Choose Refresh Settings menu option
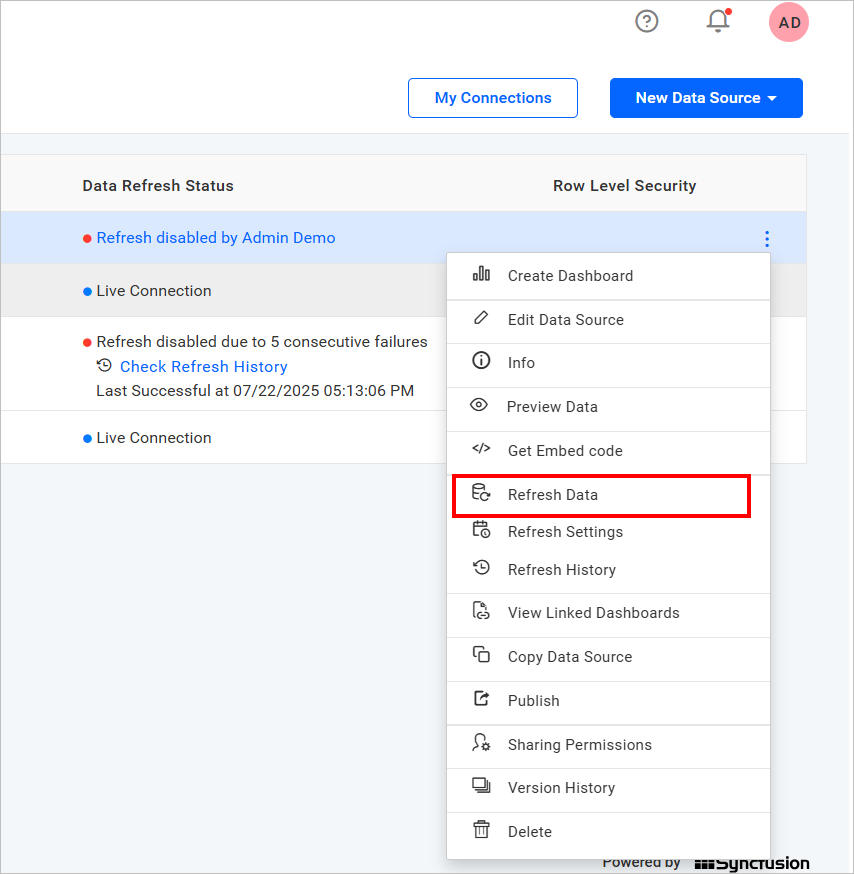 [565, 532]
